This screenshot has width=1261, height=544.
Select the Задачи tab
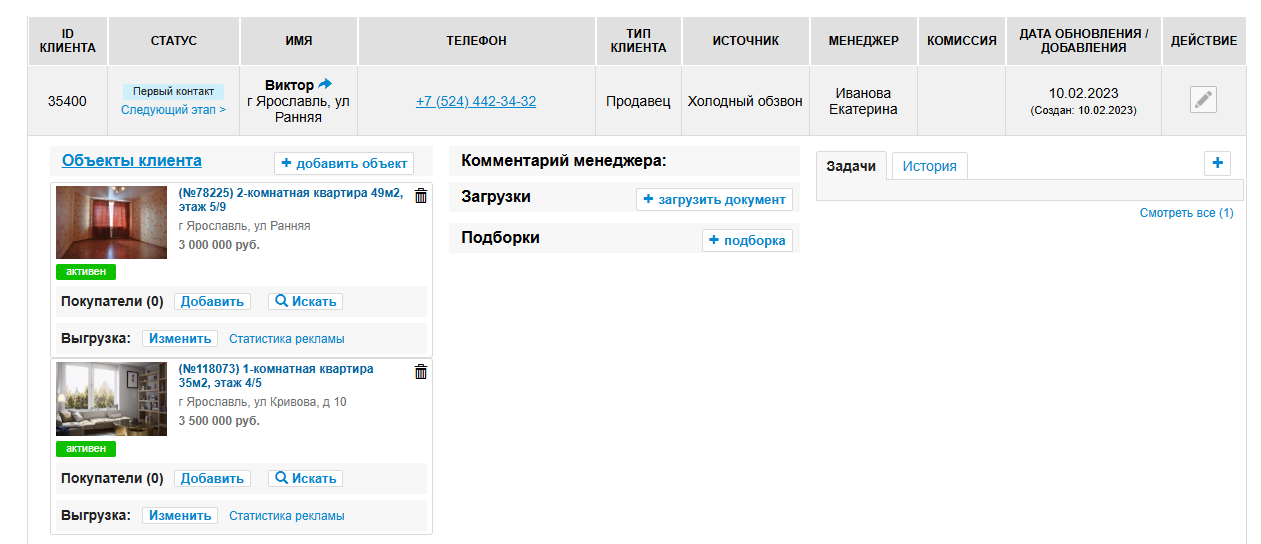851,166
